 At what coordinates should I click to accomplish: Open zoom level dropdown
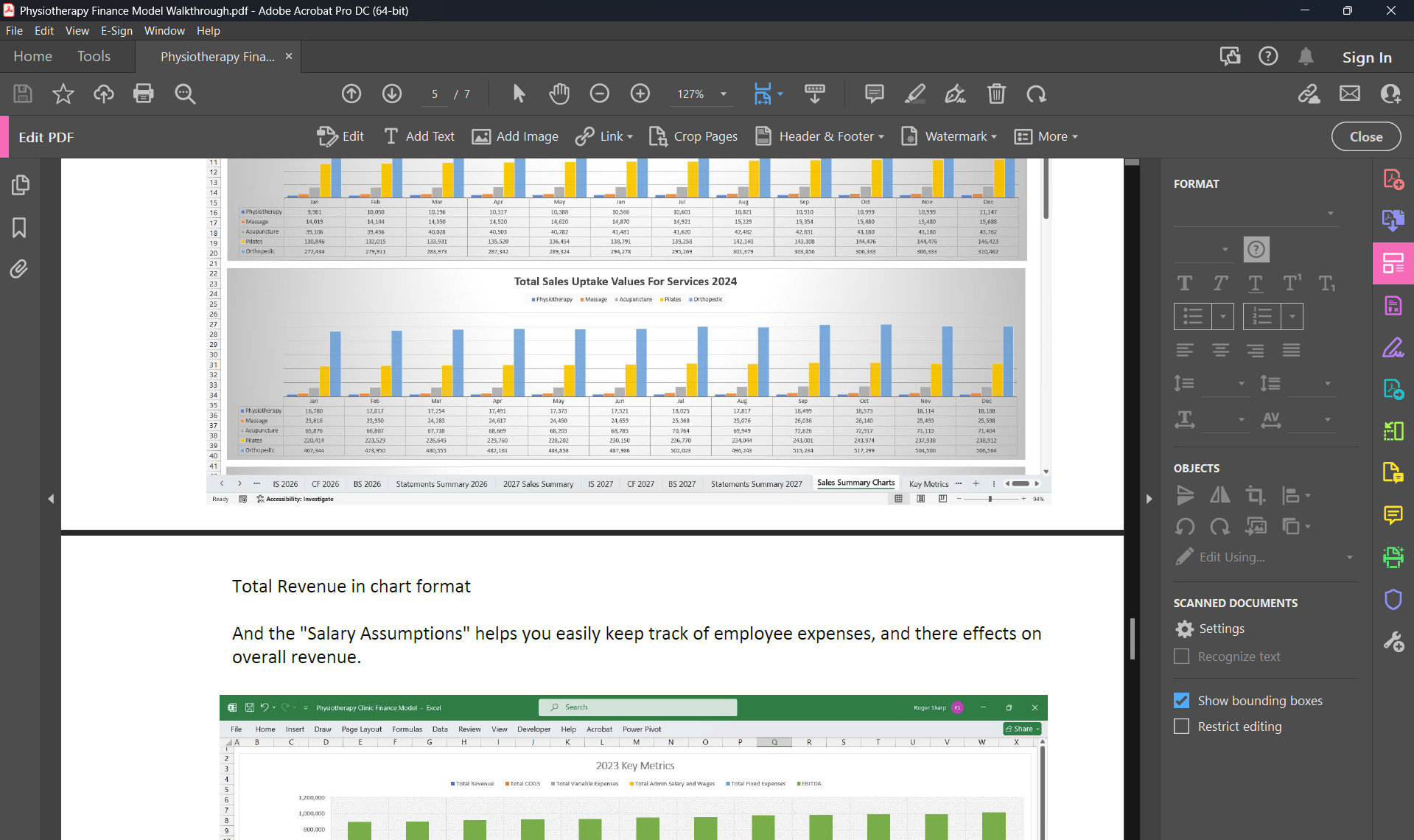coord(724,94)
